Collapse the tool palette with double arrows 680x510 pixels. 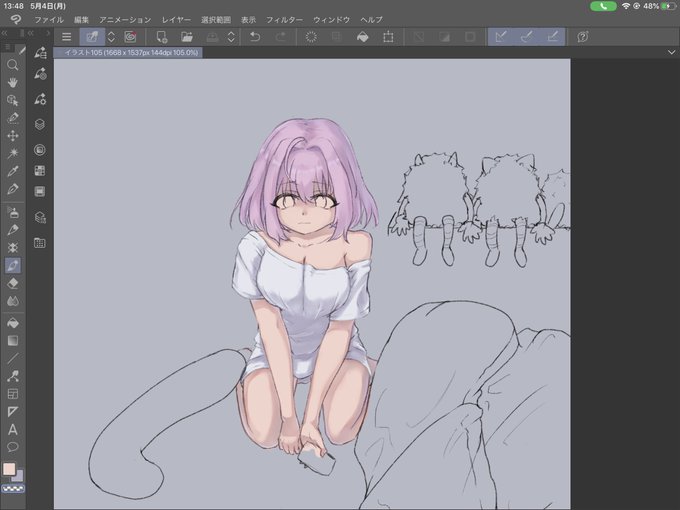pyautogui.click(x=4, y=33)
